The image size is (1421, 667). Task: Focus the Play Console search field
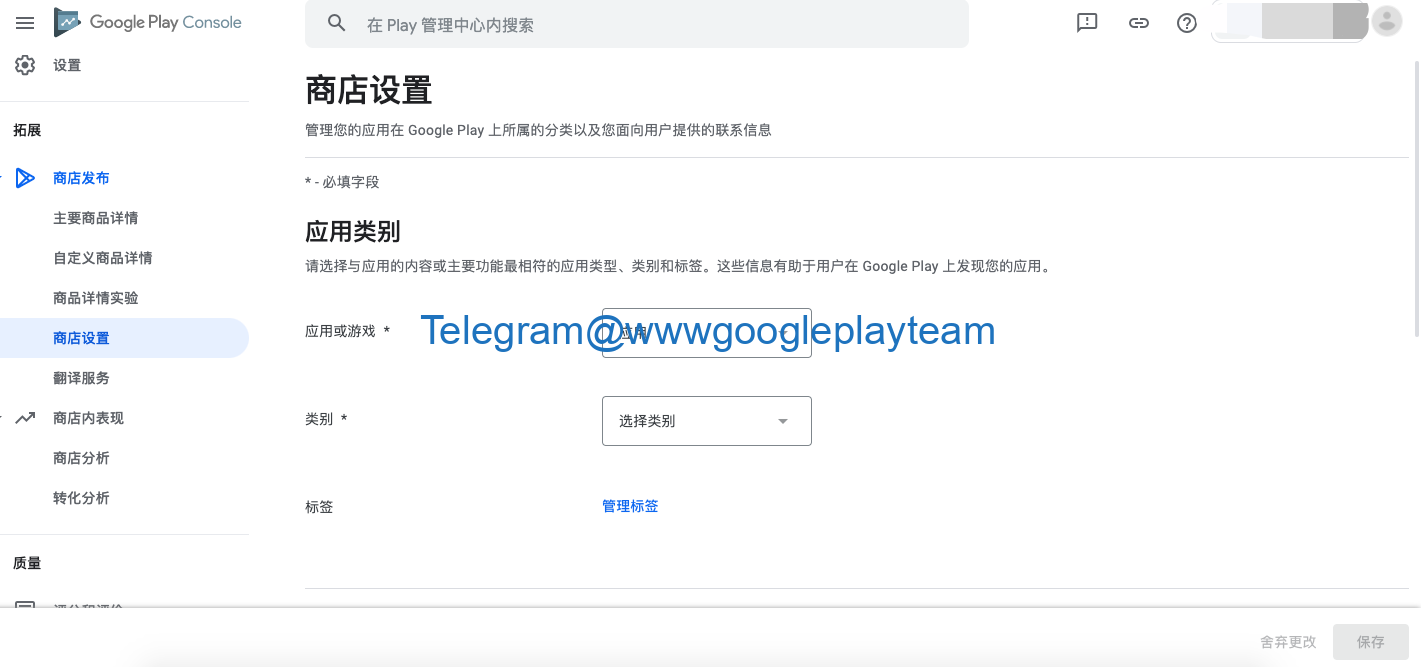[x=637, y=24]
